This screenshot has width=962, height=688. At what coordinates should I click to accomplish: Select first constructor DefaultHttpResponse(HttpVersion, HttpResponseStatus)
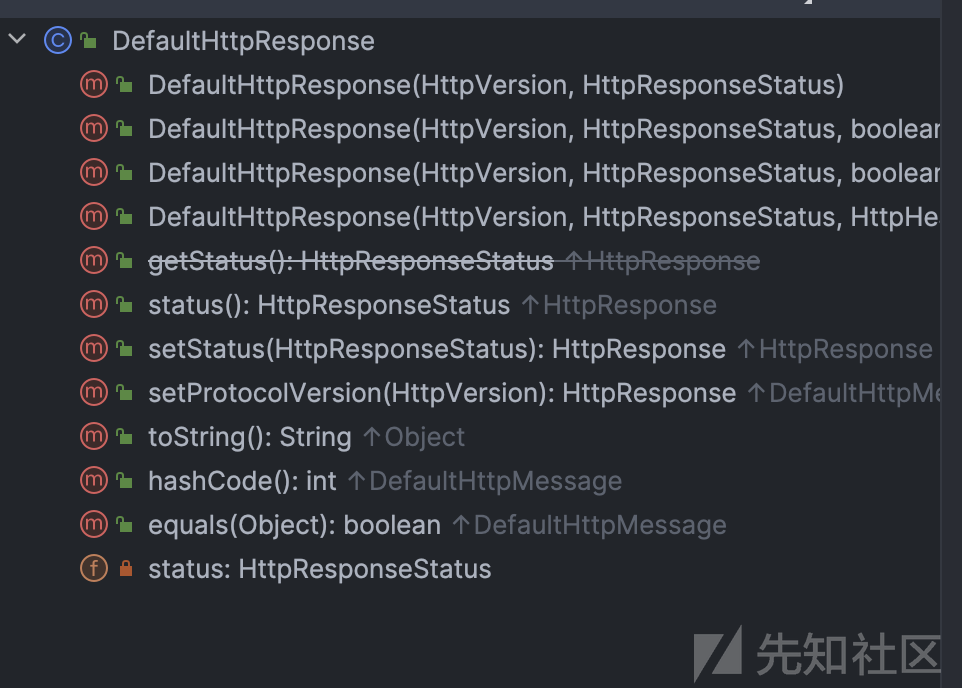(x=496, y=85)
